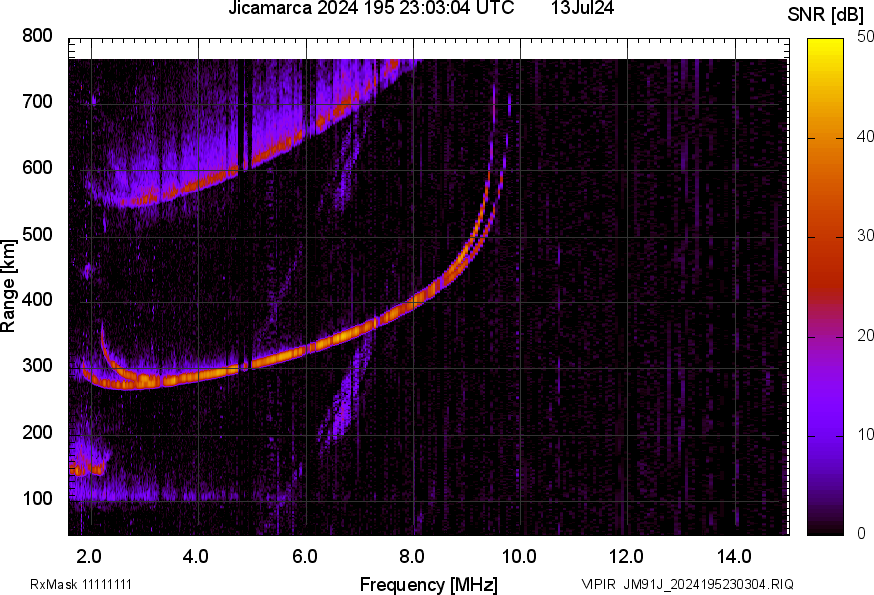Click the range tick label '200'
Viewport: 874px width, 595px height.
click(37, 432)
